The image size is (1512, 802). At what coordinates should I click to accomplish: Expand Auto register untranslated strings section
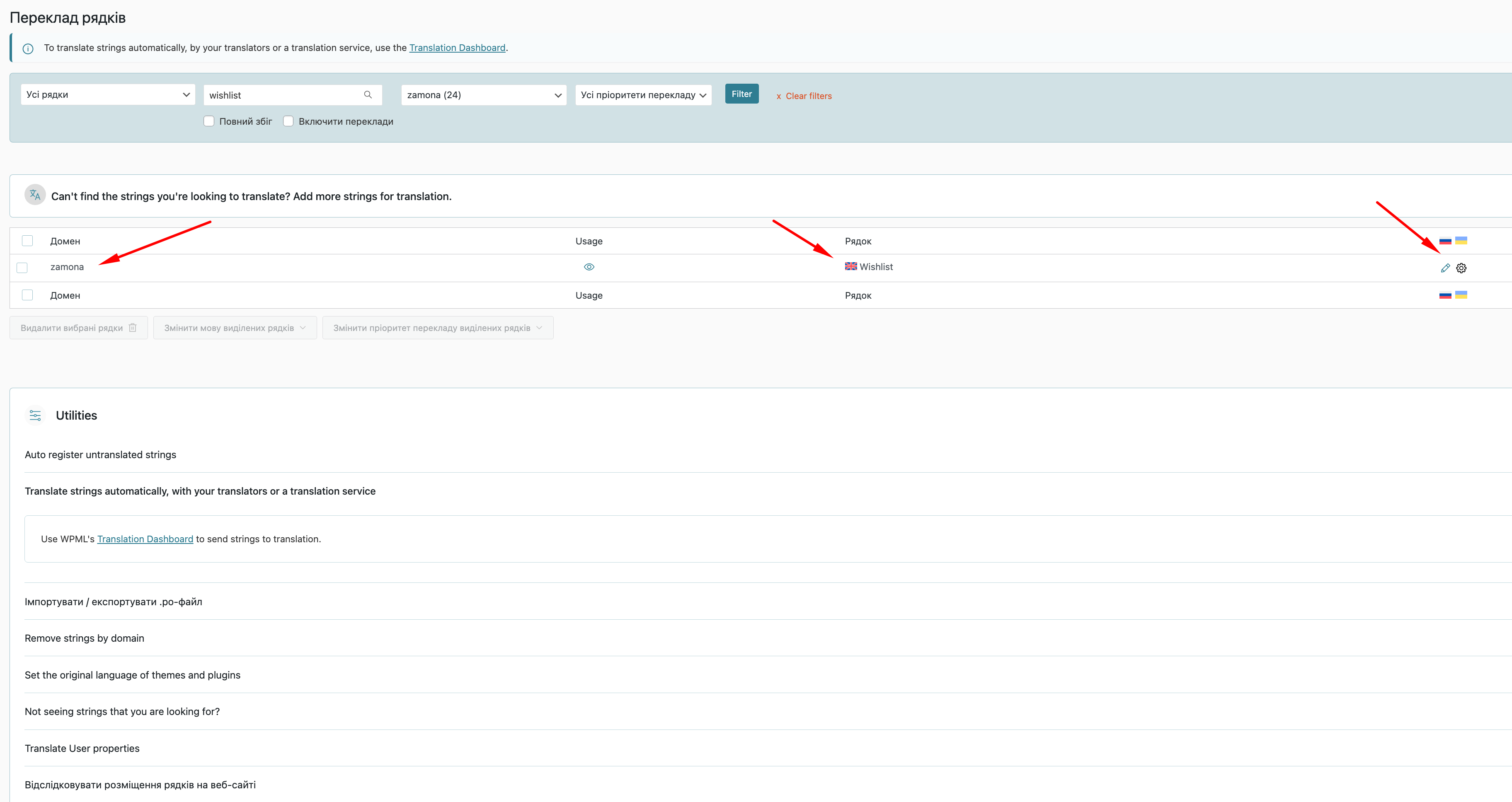tap(100, 455)
